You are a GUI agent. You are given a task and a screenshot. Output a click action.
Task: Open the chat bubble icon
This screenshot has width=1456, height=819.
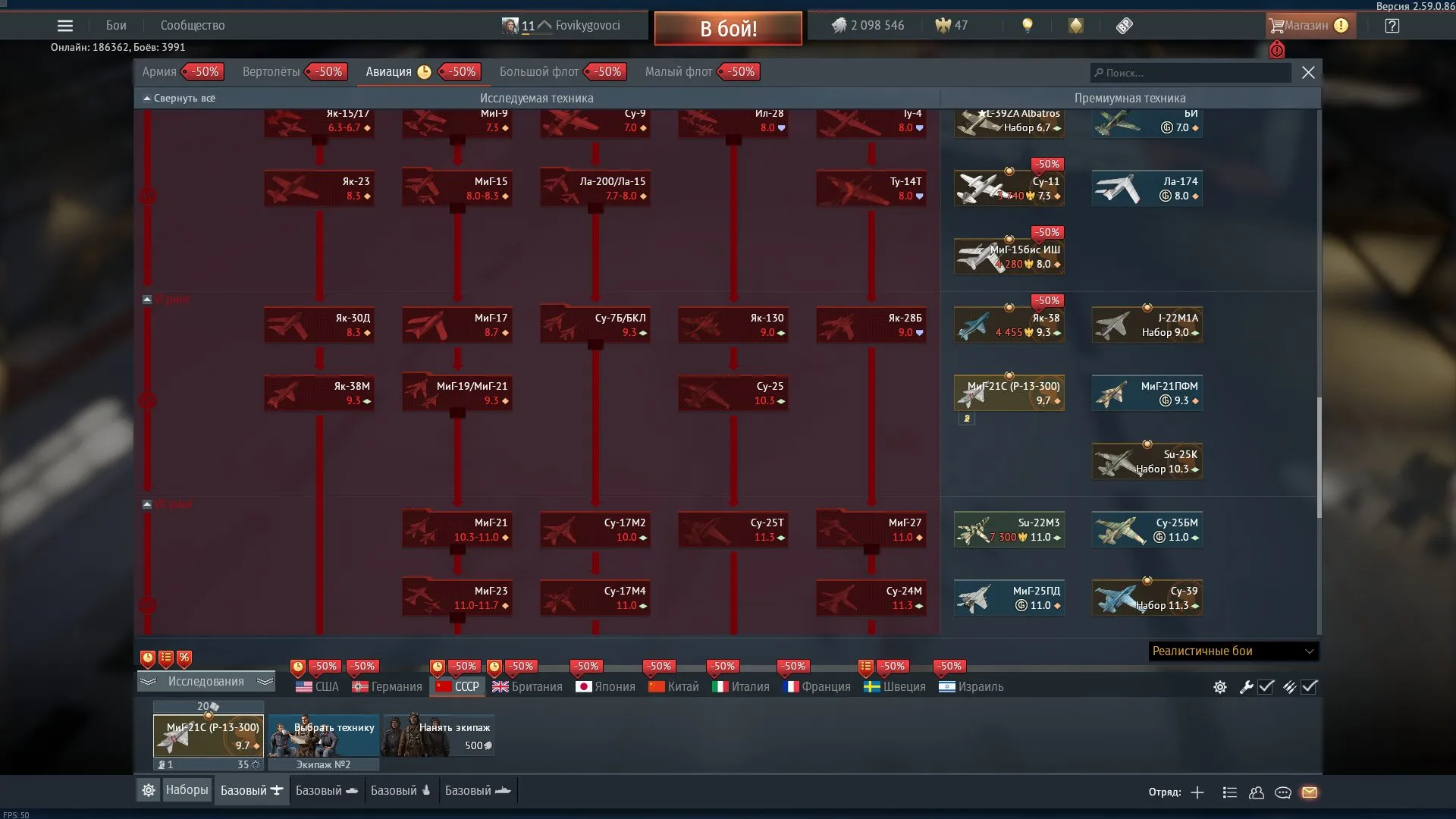pyautogui.click(x=1283, y=792)
